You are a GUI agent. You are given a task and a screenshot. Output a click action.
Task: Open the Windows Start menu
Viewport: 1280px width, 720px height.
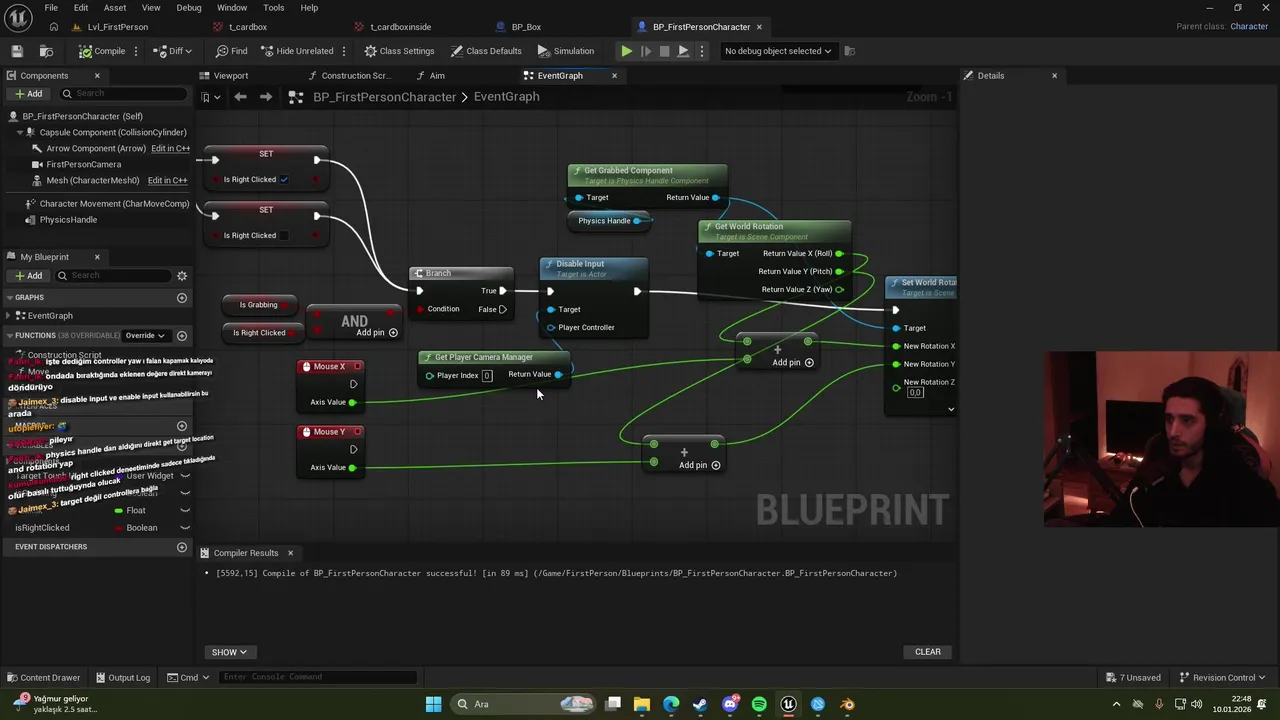pos(433,704)
